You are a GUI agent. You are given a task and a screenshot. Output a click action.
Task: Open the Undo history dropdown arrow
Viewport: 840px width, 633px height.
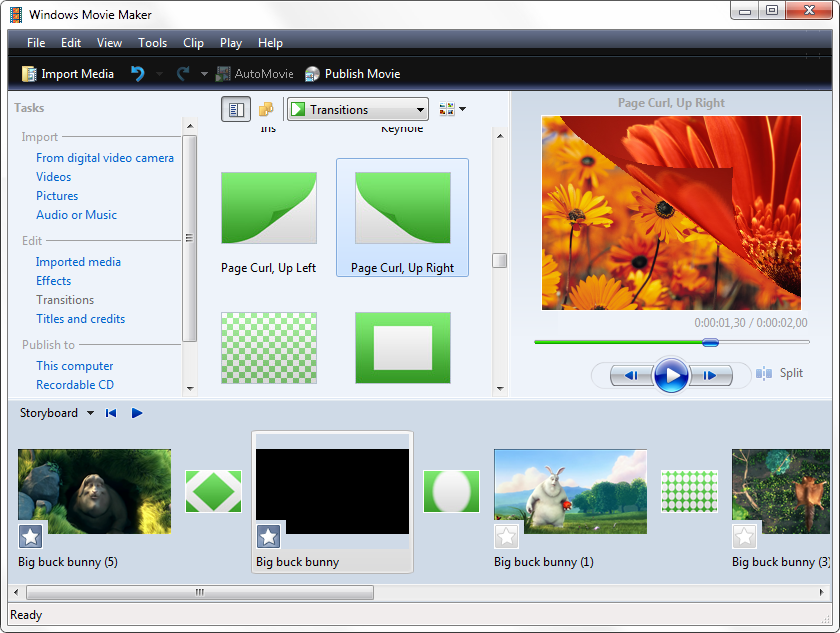pyautogui.click(x=160, y=74)
